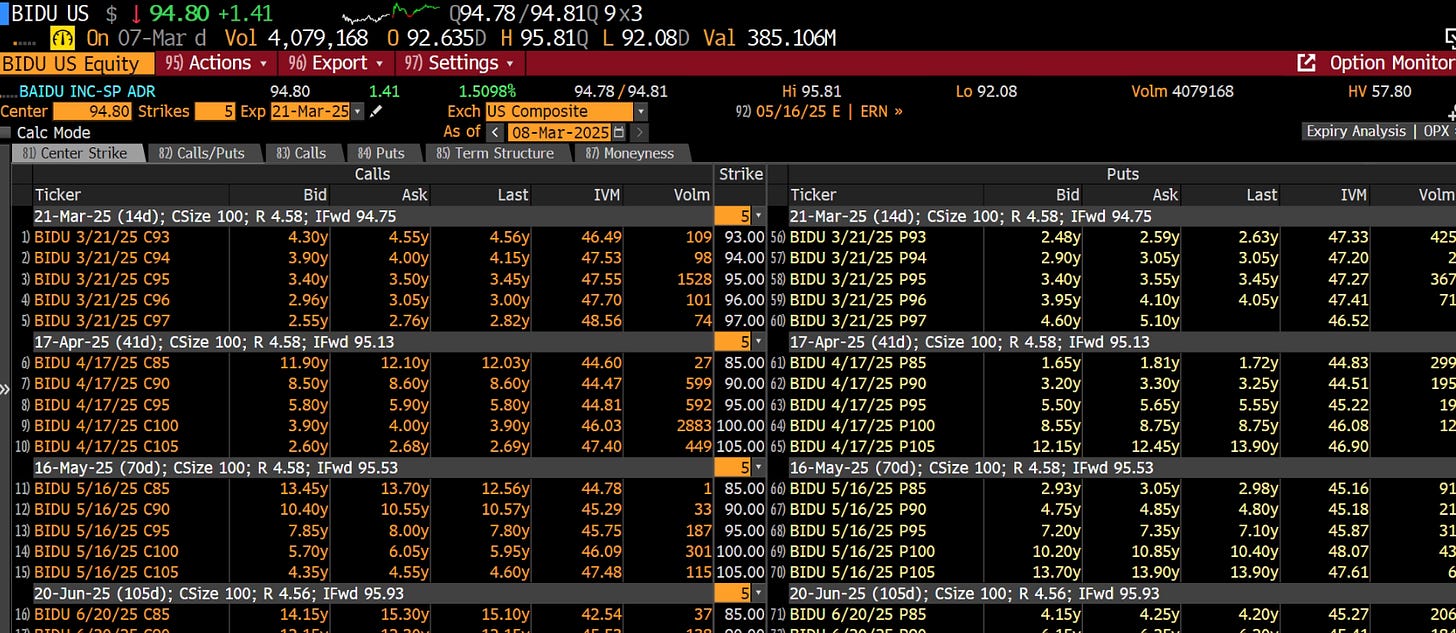Go to next As of date arrow

pos(639,132)
